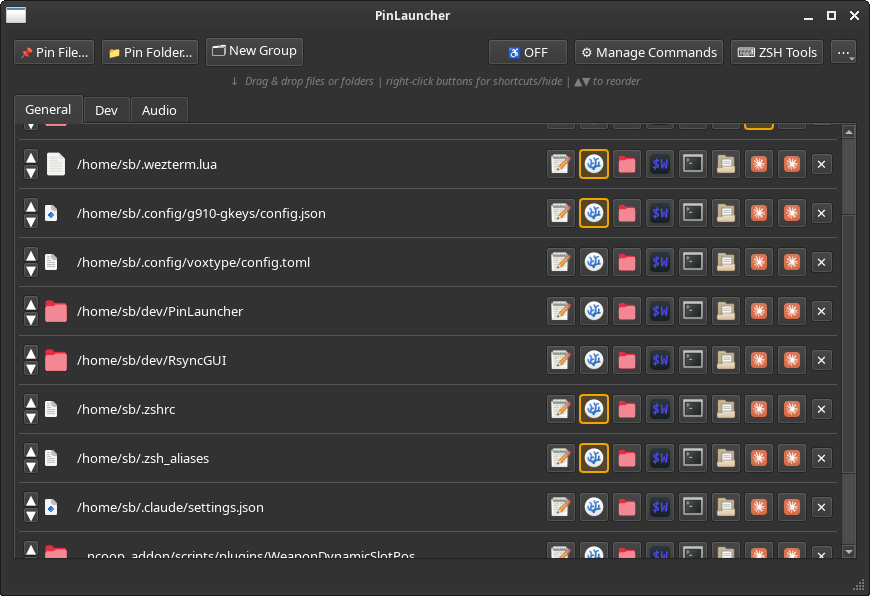Click the list scrollbar's up arrow

(848, 132)
